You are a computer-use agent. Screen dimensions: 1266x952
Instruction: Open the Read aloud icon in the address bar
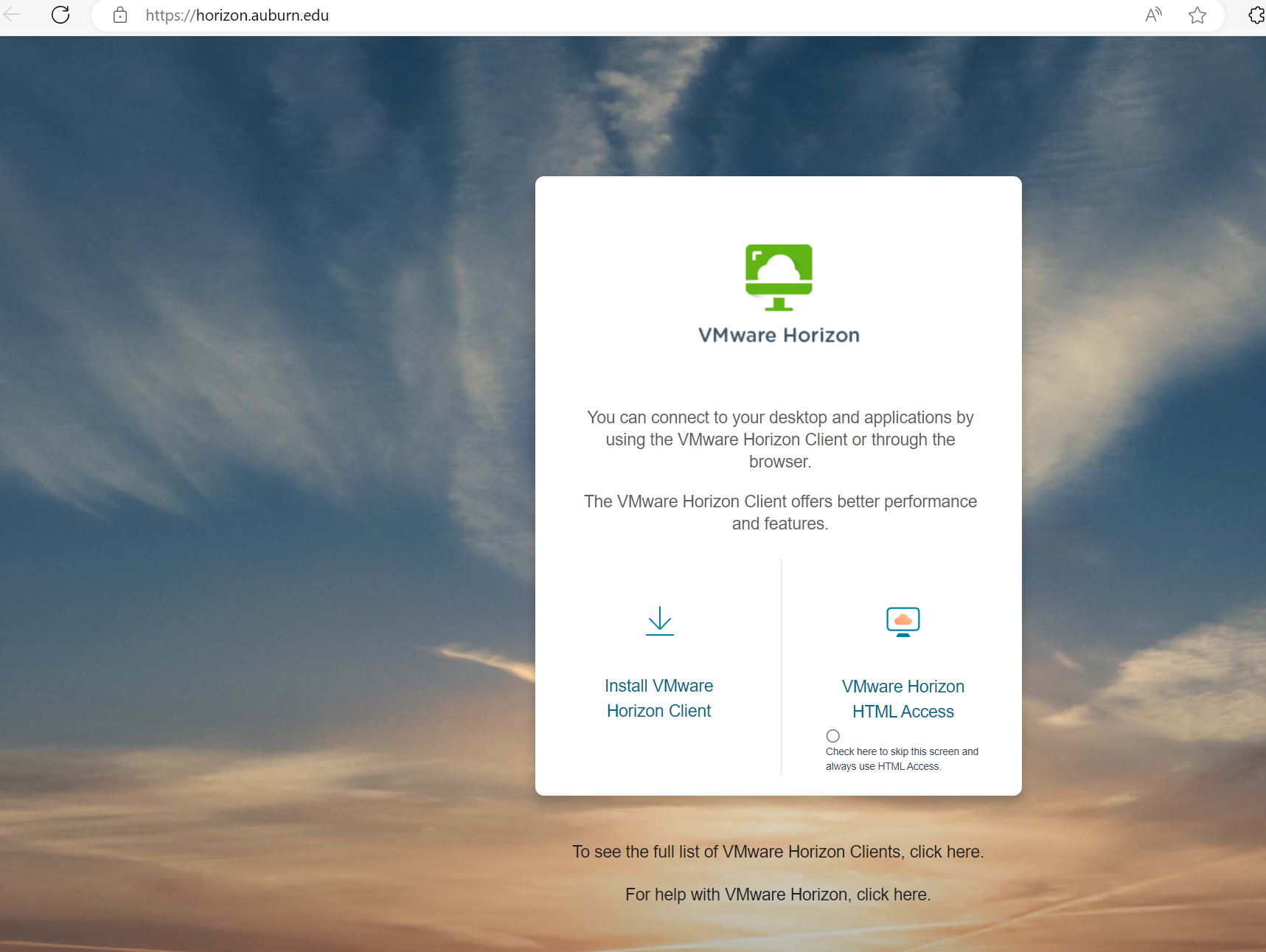pyautogui.click(x=1154, y=15)
